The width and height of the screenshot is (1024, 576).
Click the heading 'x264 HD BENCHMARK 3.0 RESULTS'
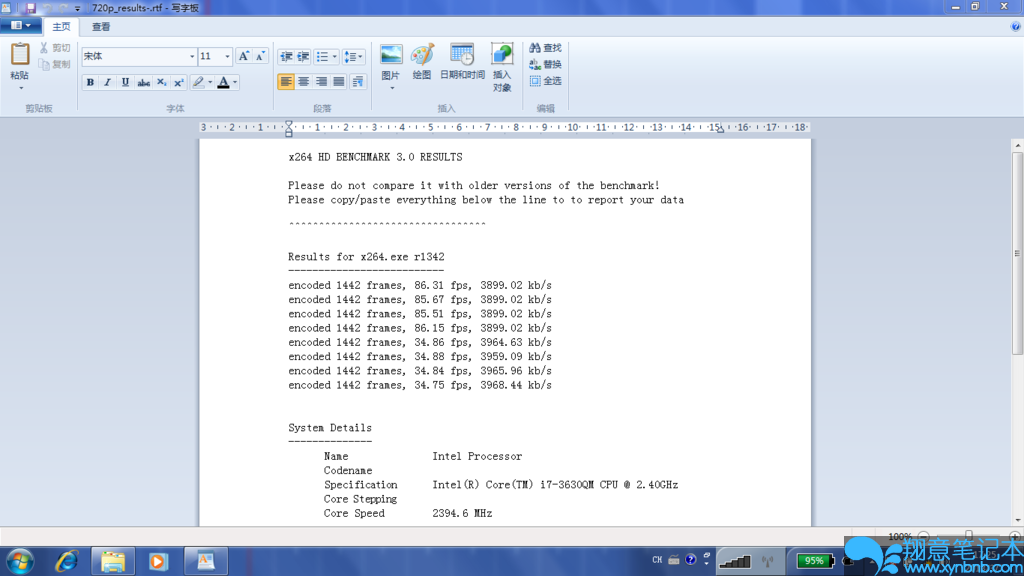tap(376, 157)
